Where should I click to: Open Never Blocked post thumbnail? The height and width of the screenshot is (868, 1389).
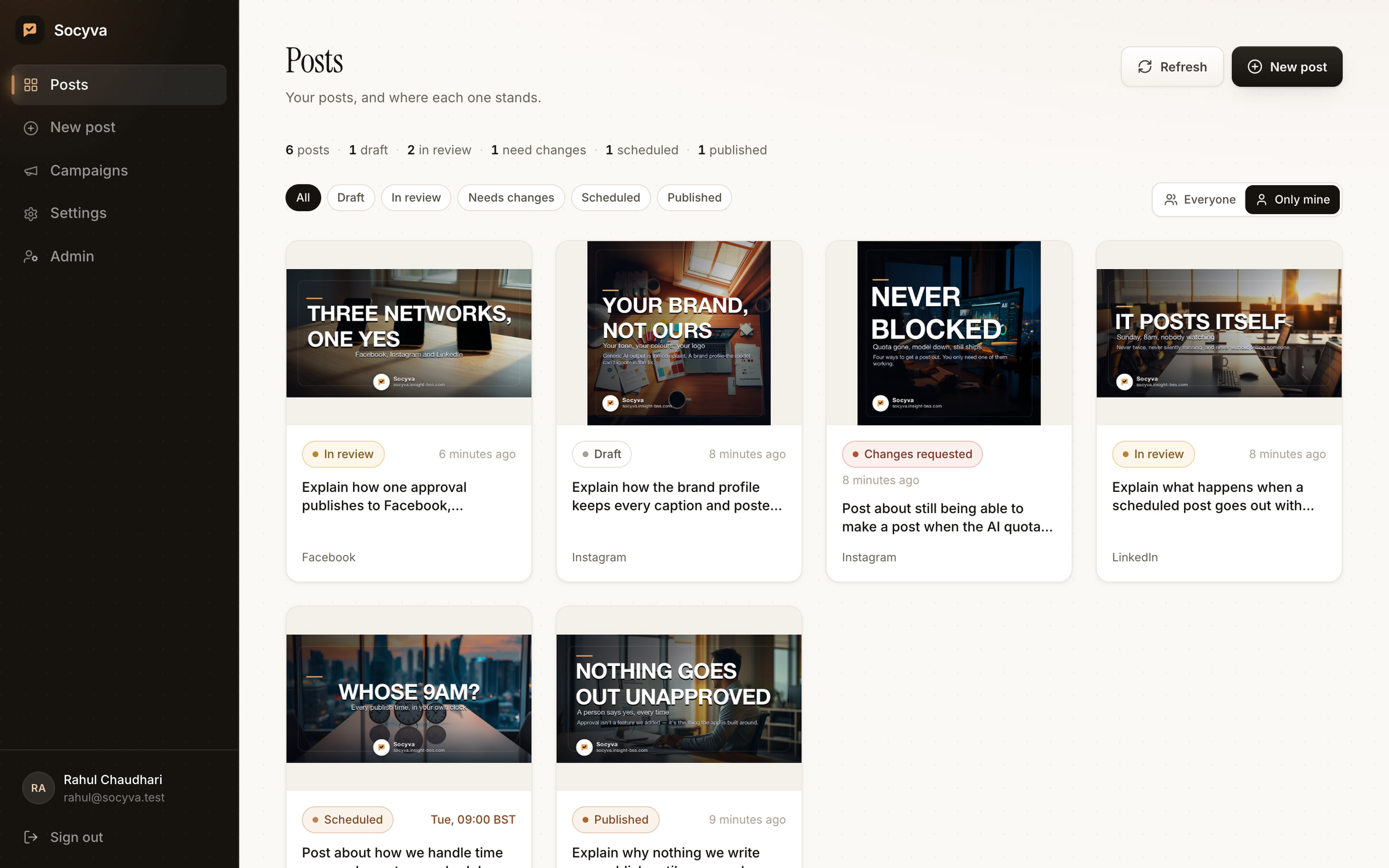click(949, 333)
